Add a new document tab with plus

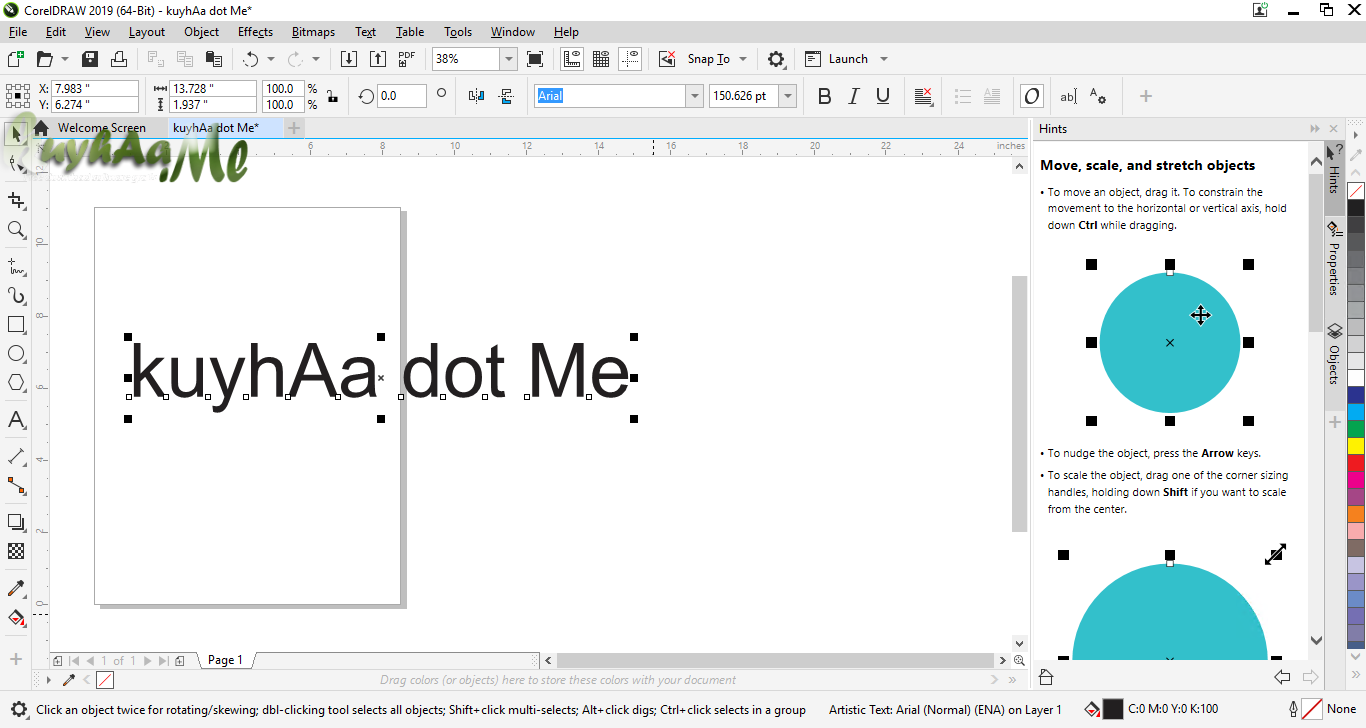coord(293,128)
